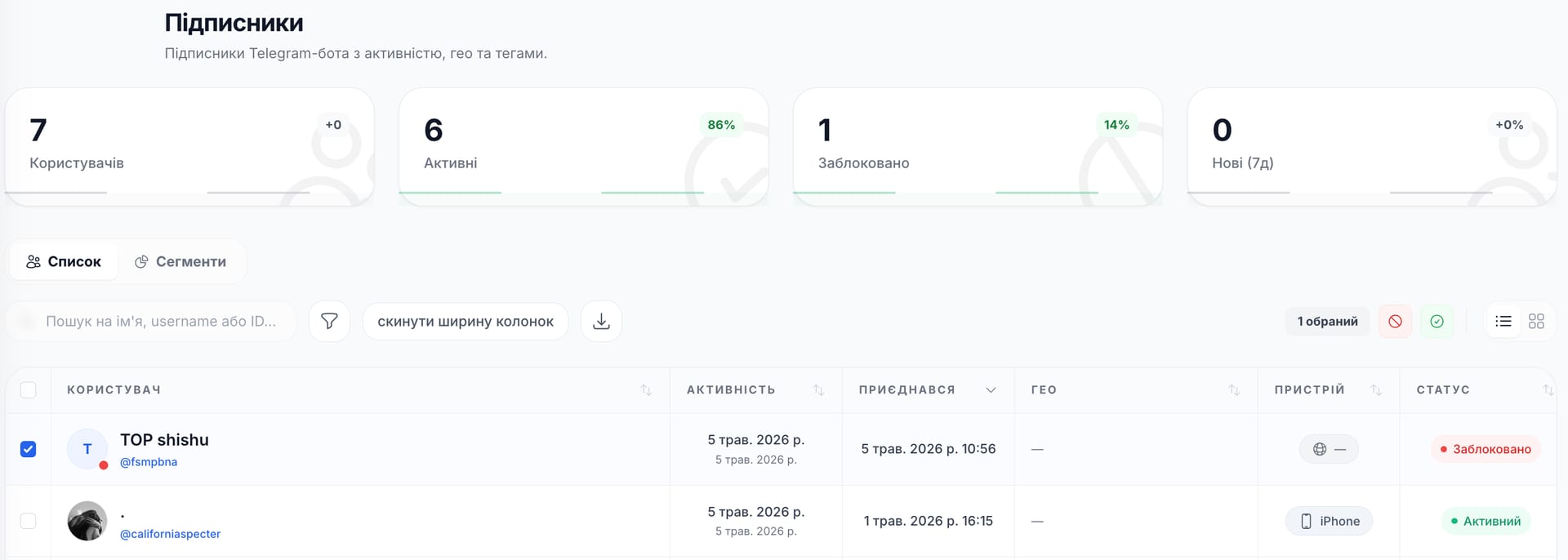The height and width of the screenshot is (560, 1568).
Task: Open the californiaspecter profile photo
Action: (x=87, y=521)
